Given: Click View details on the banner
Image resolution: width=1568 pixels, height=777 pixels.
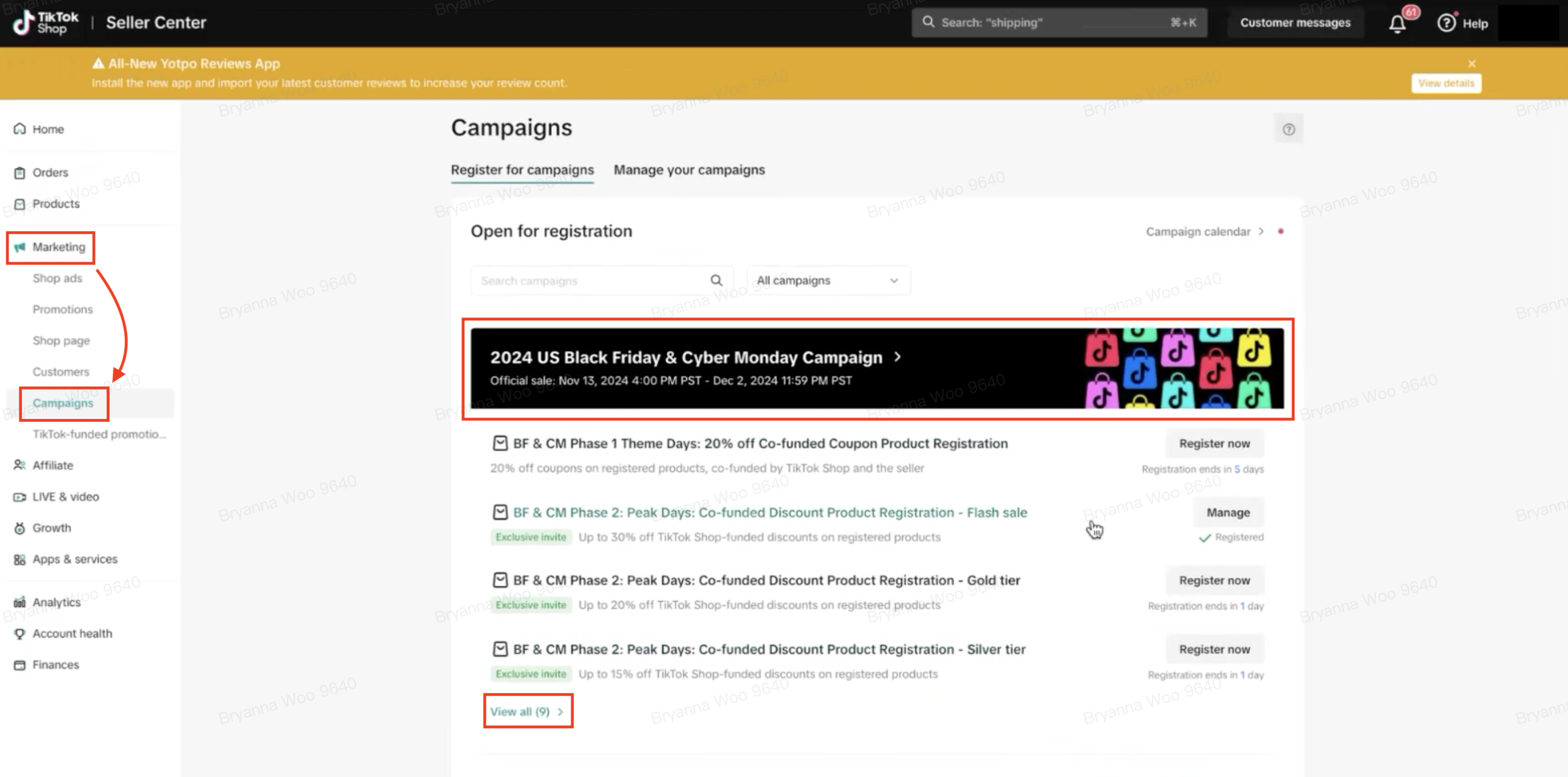Looking at the screenshot, I should click(1446, 84).
